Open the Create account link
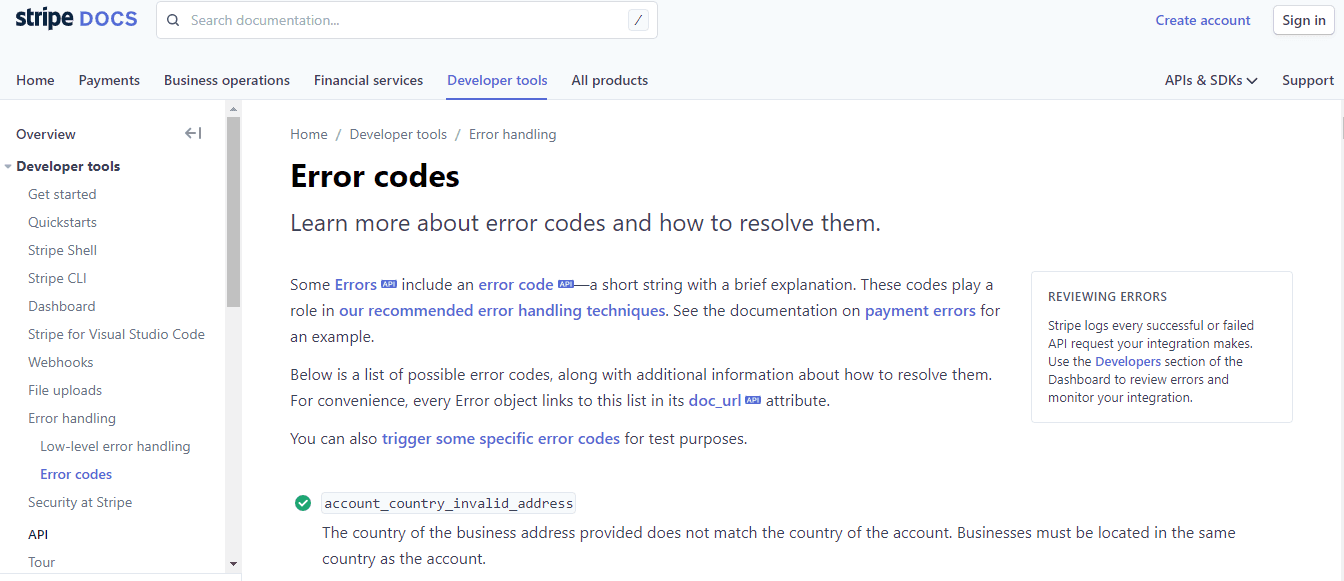The image size is (1344, 581). pyautogui.click(x=1202, y=20)
